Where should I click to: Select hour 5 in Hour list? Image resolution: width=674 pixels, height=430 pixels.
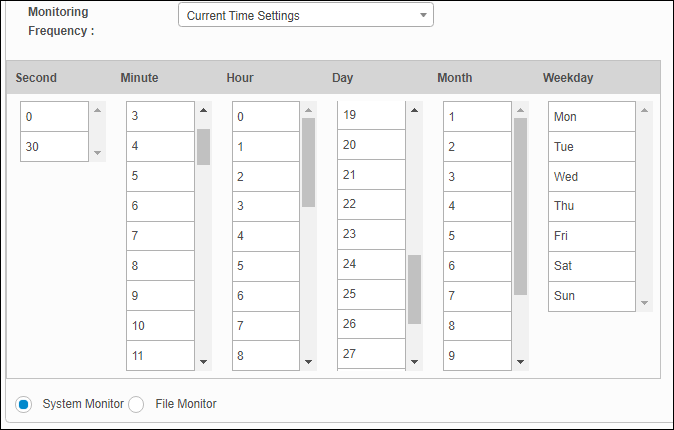265,266
